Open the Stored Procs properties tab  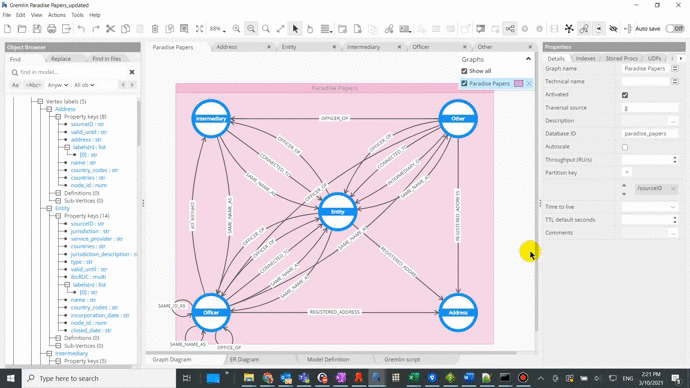click(621, 58)
